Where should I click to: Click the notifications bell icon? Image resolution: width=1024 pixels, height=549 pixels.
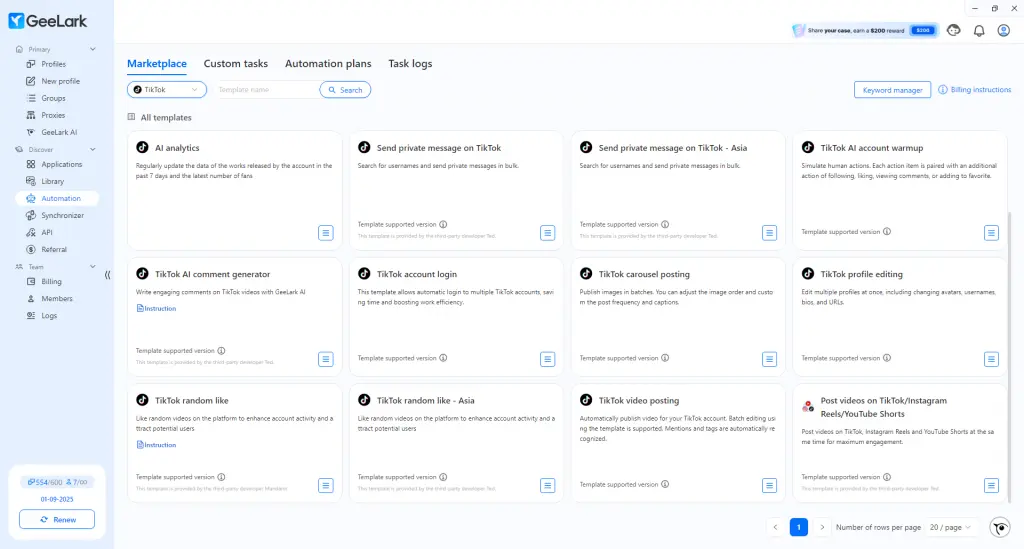coord(978,31)
